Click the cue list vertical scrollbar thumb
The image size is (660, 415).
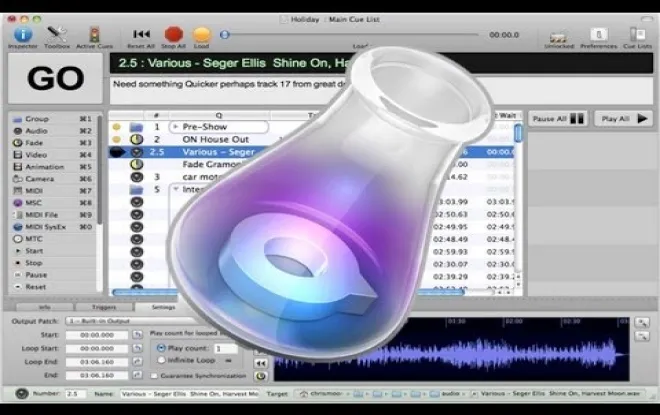518,133
